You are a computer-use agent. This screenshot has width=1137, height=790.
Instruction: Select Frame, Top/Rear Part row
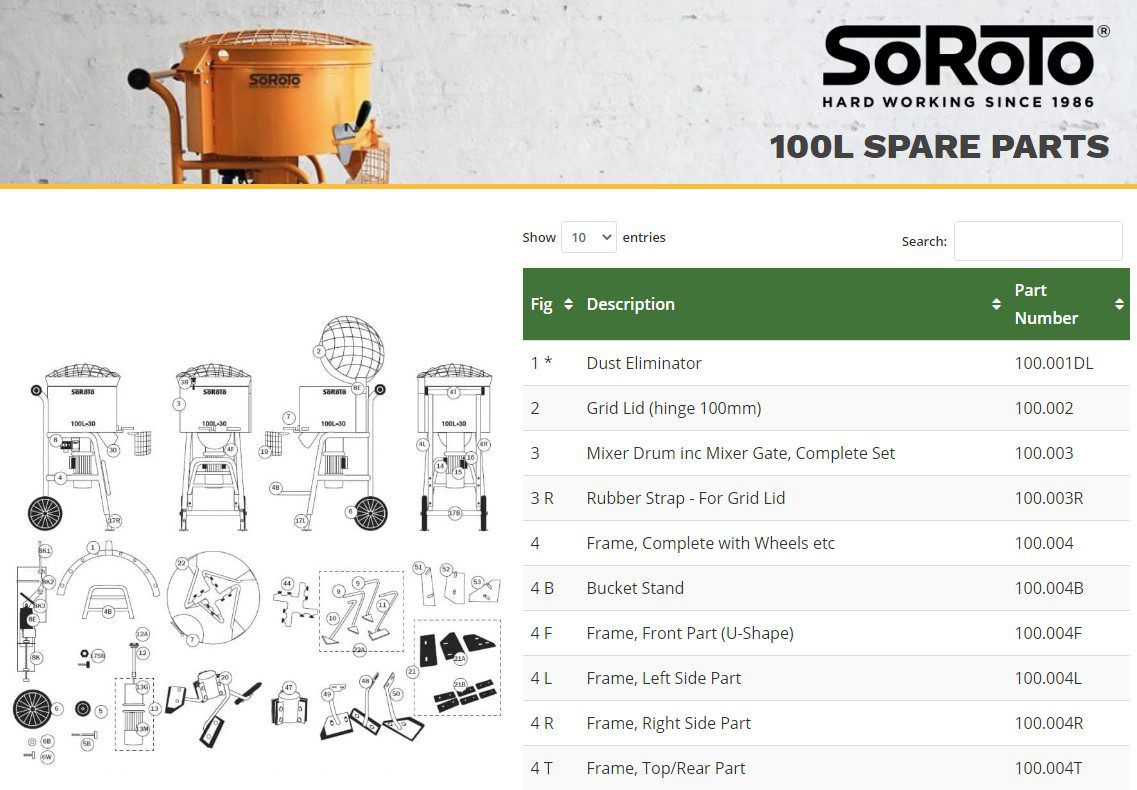point(826,768)
